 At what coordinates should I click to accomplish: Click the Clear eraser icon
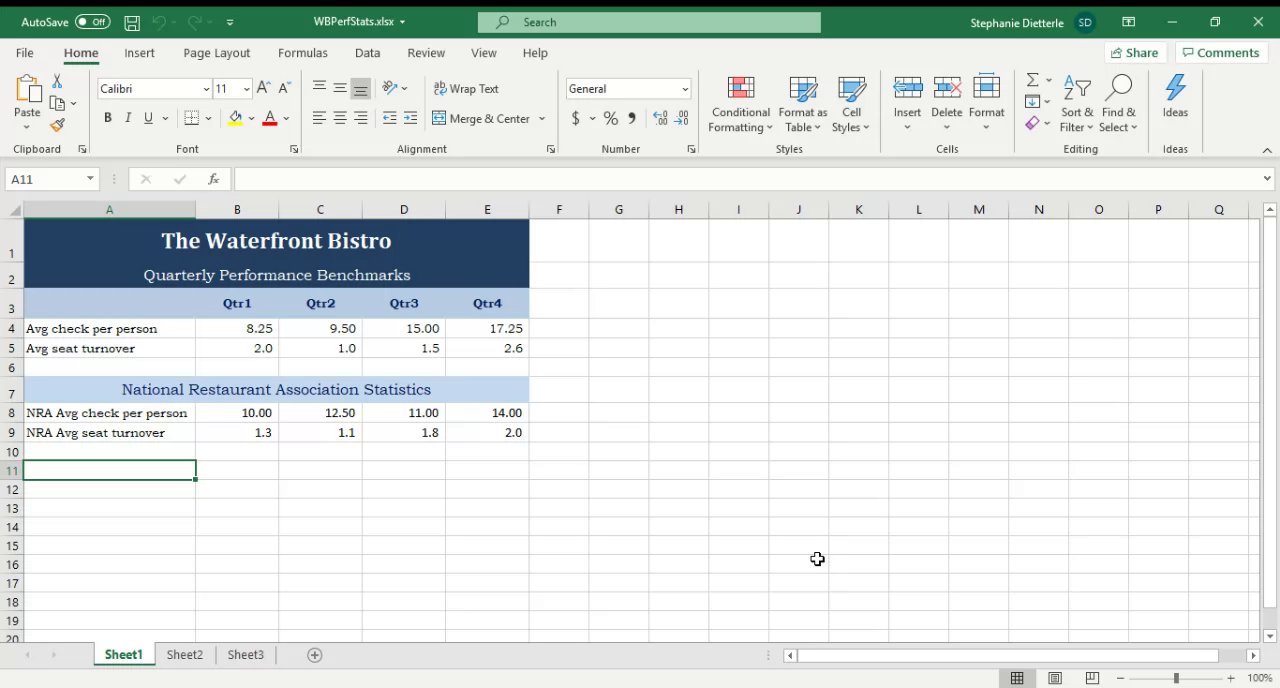[x=1033, y=123]
